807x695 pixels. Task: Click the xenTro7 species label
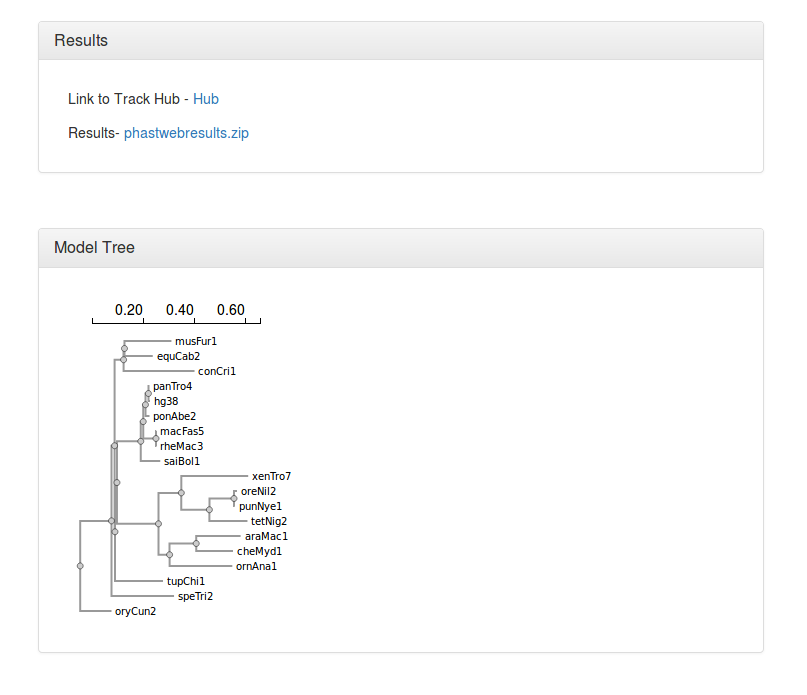(271, 476)
